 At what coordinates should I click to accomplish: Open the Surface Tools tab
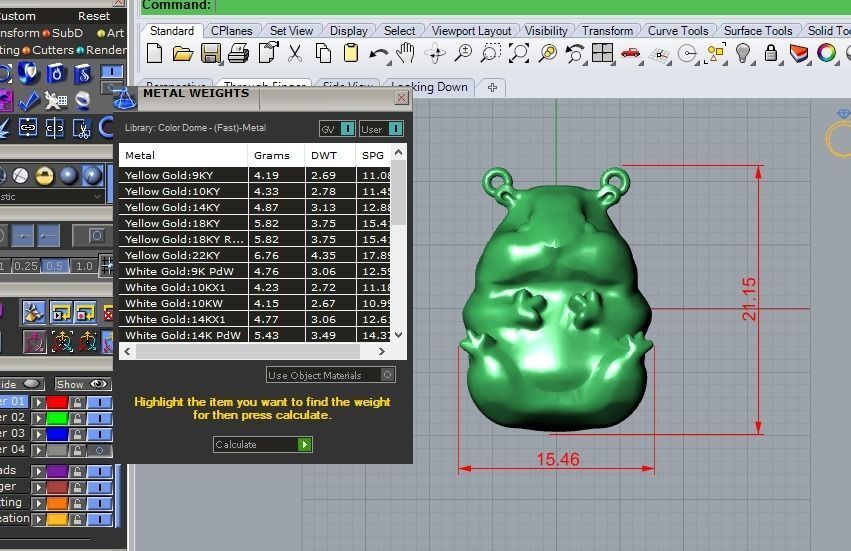click(x=758, y=31)
